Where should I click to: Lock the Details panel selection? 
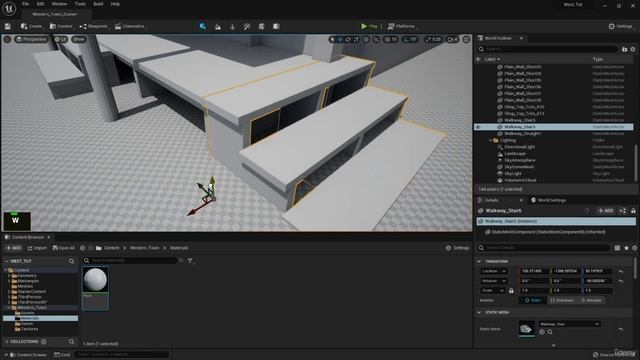click(633, 211)
